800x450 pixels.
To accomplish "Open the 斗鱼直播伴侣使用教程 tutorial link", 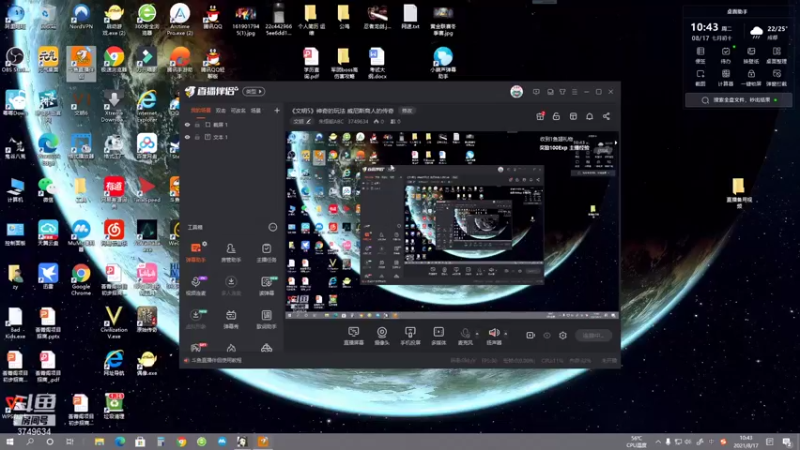I will click(216, 360).
